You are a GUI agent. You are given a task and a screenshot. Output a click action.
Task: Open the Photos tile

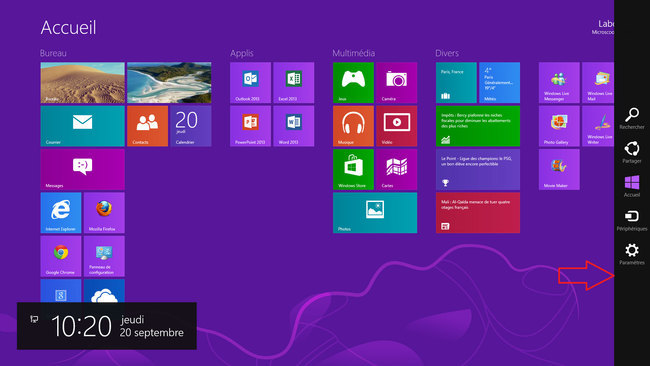tap(375, 213)
